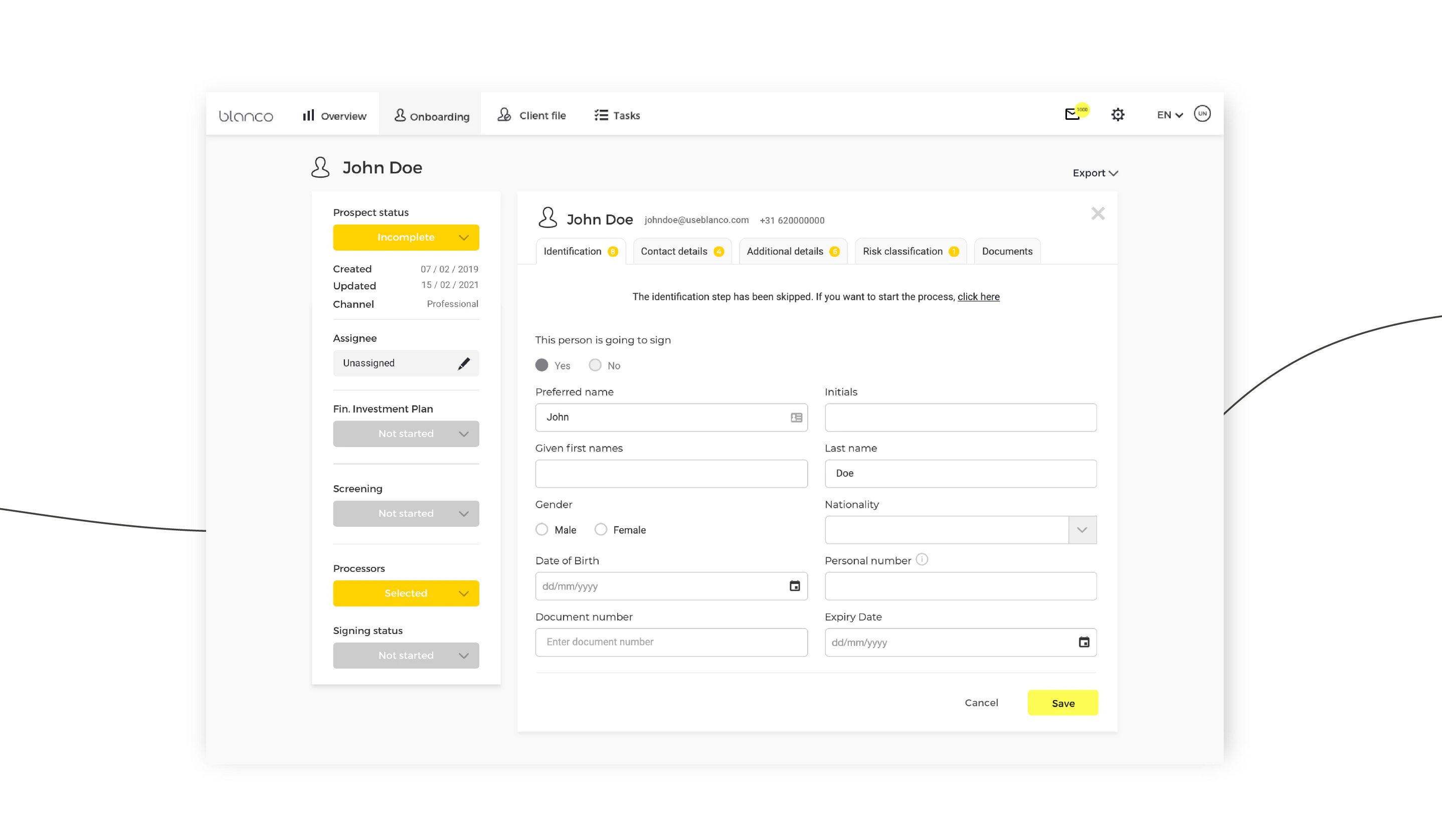Click the Date of Birth date field
Viewport: 1442px width, 840px height.
coord(671,586)
